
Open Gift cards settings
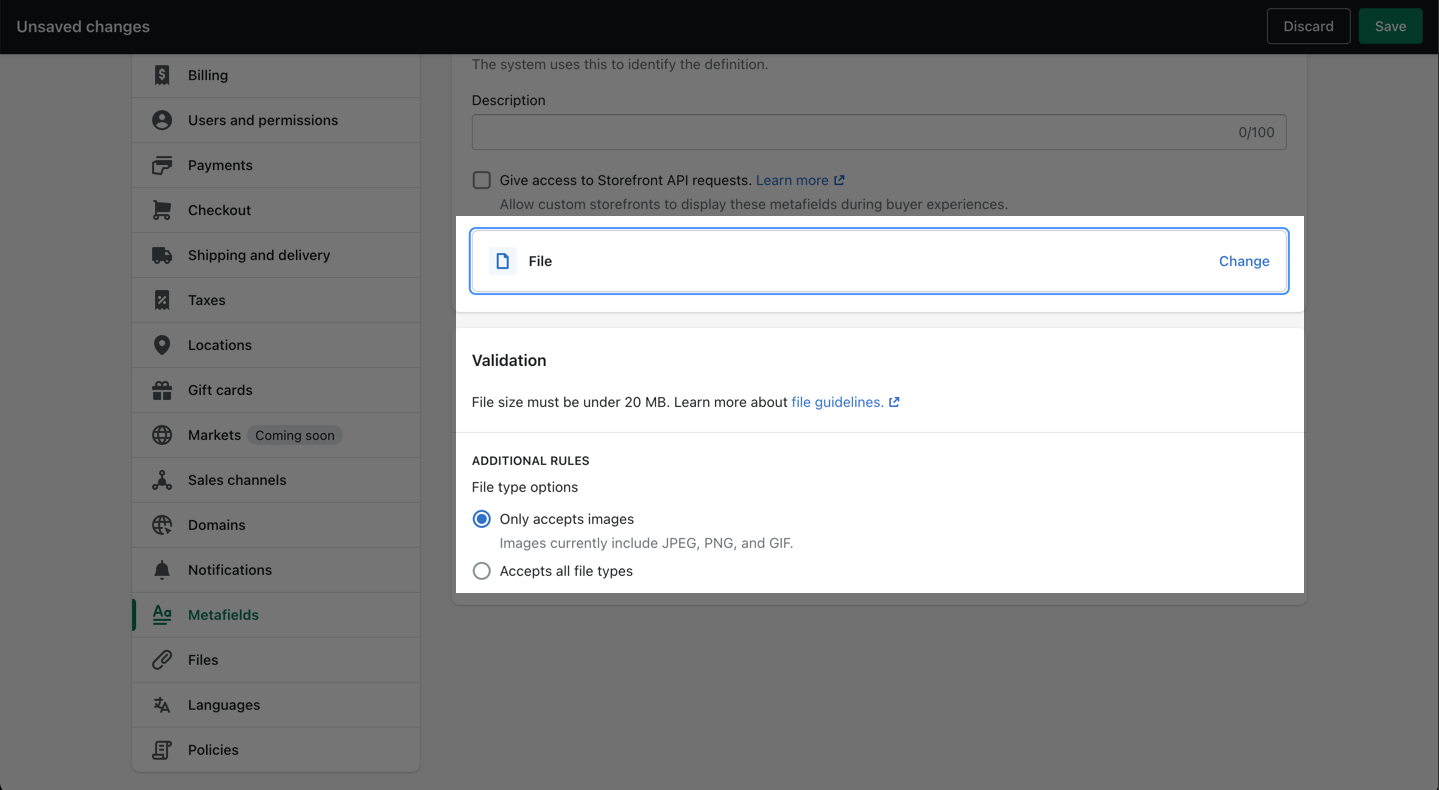(x=276, y=390)
